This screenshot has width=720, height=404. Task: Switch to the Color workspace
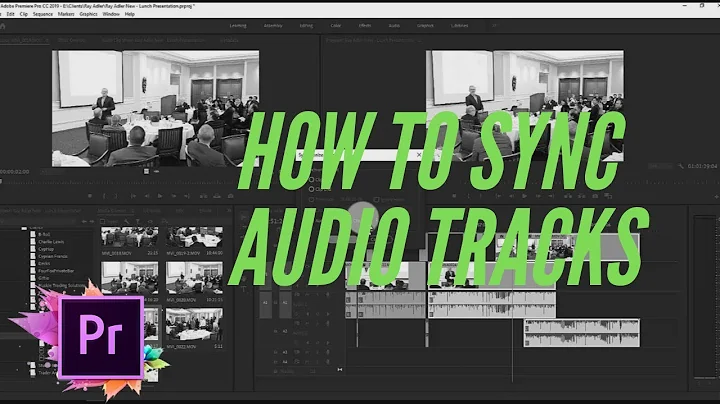pos(336,26)
